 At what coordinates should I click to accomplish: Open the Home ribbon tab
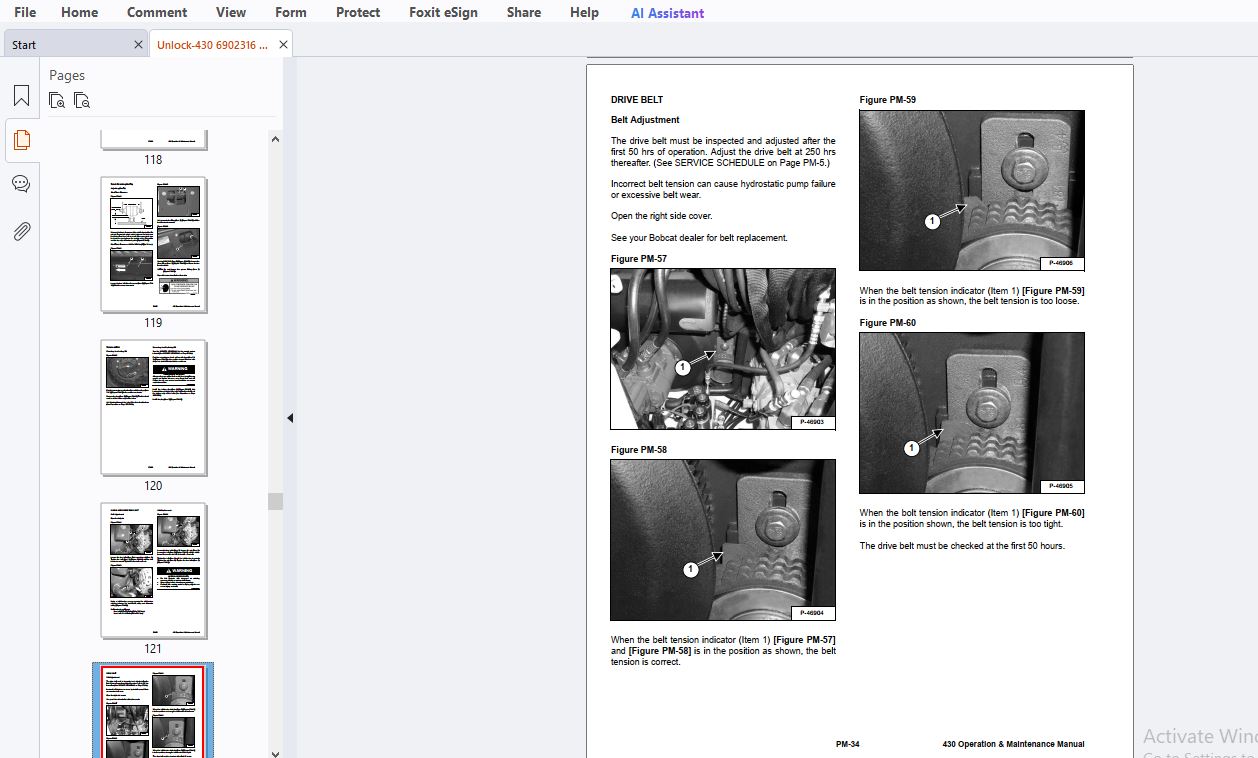pos(79,12)
